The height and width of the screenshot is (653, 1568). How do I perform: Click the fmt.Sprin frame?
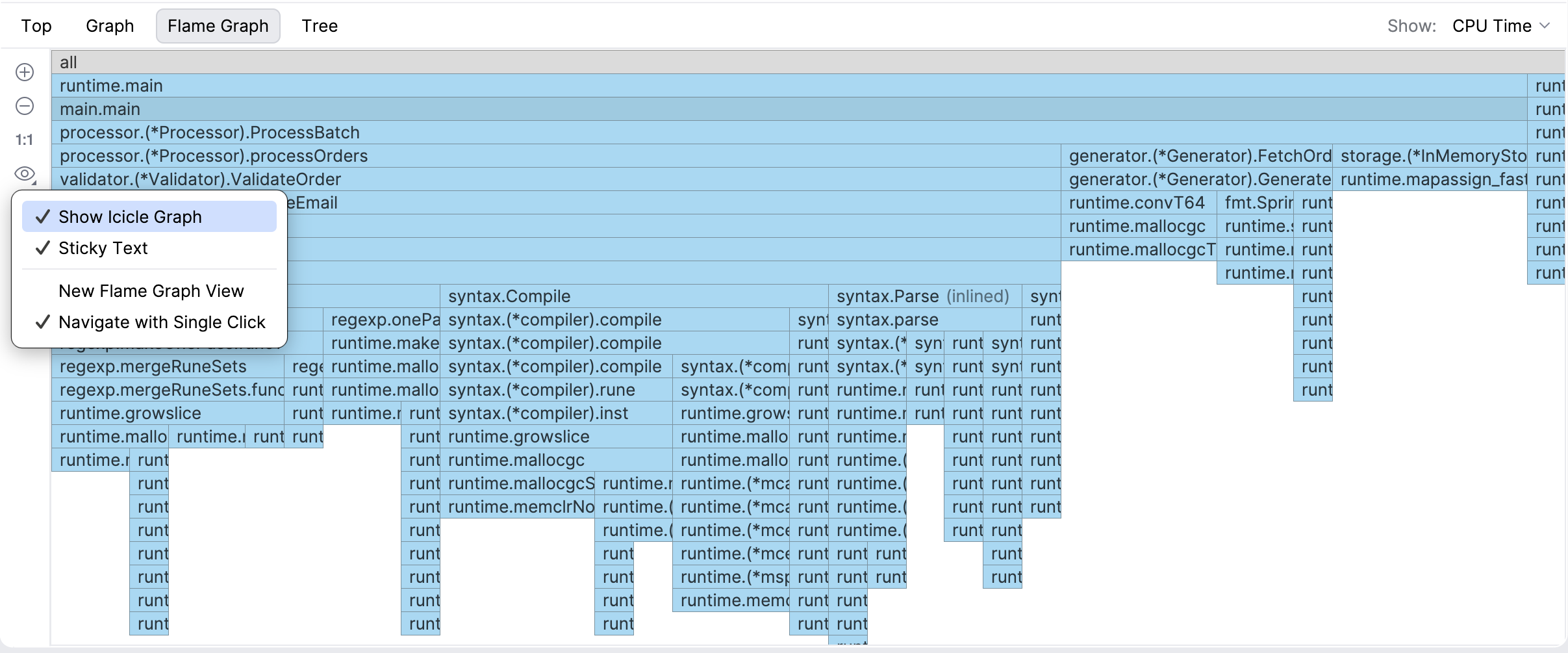coord(1256,203)
